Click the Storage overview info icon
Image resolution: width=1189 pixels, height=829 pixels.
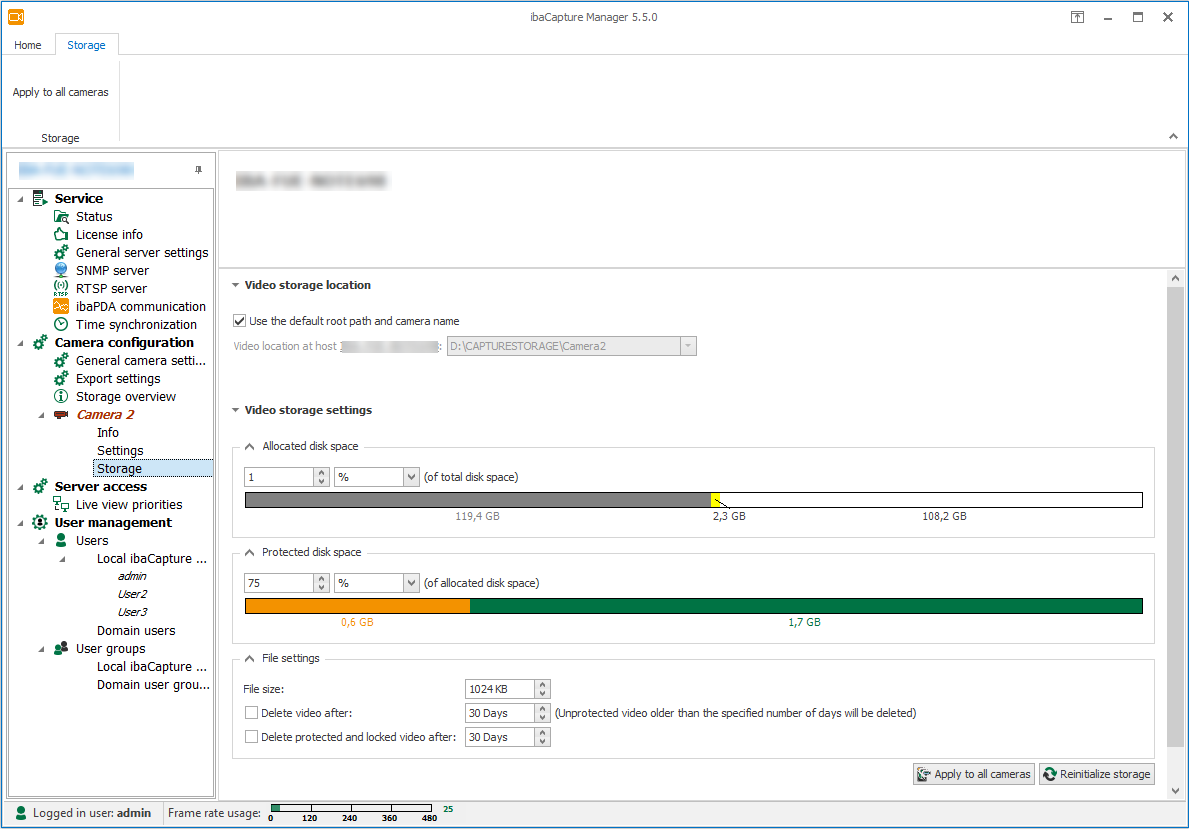[x=61, y=397]
